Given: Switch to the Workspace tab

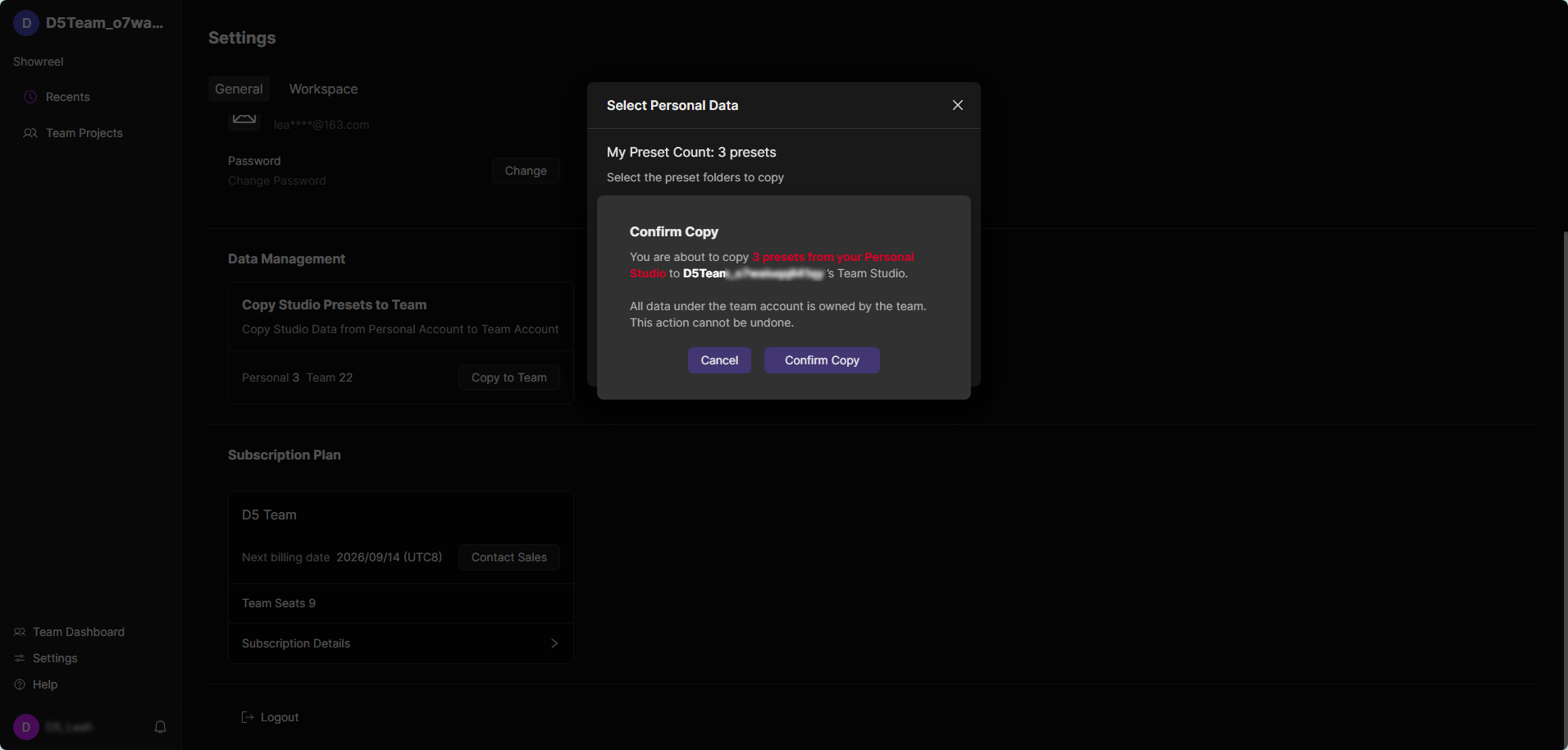Looking at the screenshot, I should [x=323, y=89].
